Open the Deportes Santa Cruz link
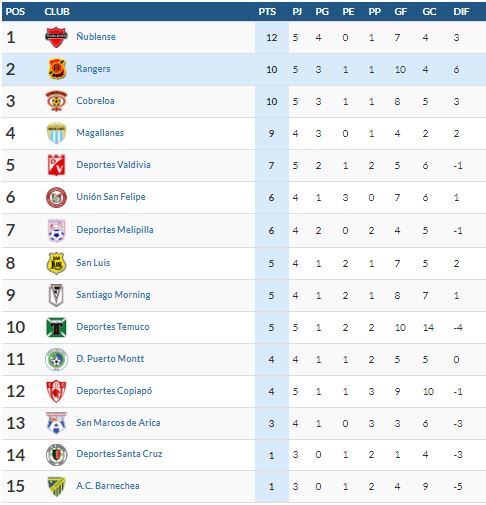 tap(119, 454)
